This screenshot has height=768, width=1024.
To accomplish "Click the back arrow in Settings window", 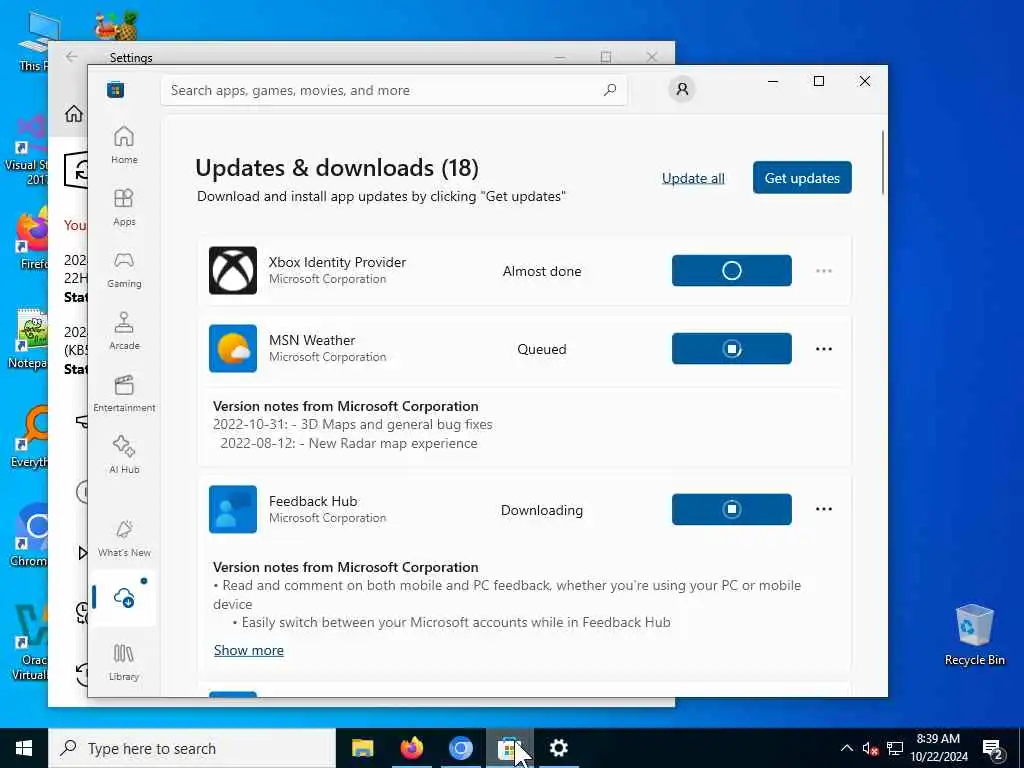I will (x=72, y=57).
